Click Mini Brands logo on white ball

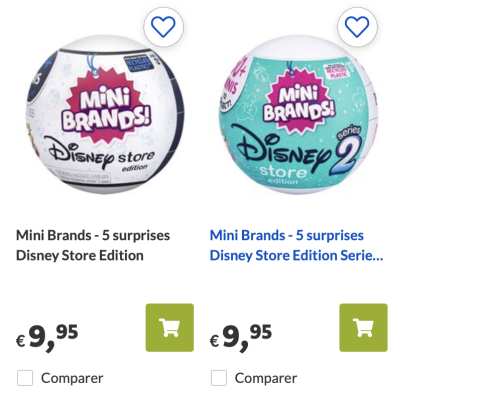(x=107, y=107)
